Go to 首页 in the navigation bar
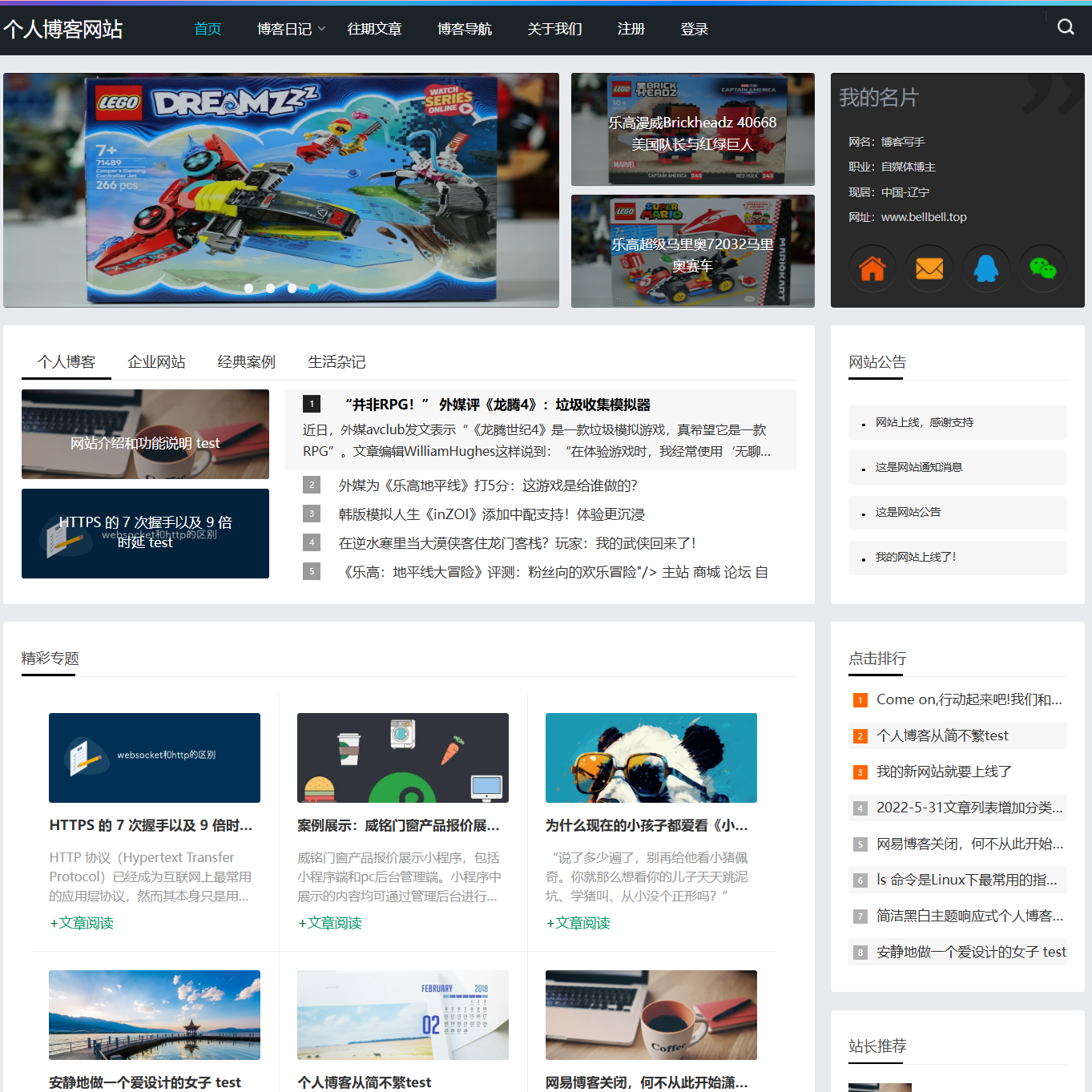 [x=208, y=29]
